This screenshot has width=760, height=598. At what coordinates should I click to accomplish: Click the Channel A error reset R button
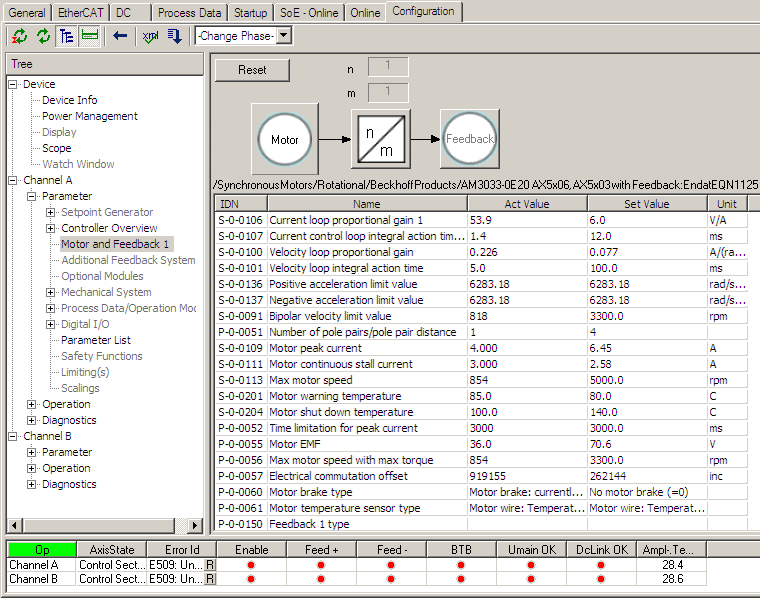click(210, 565)
